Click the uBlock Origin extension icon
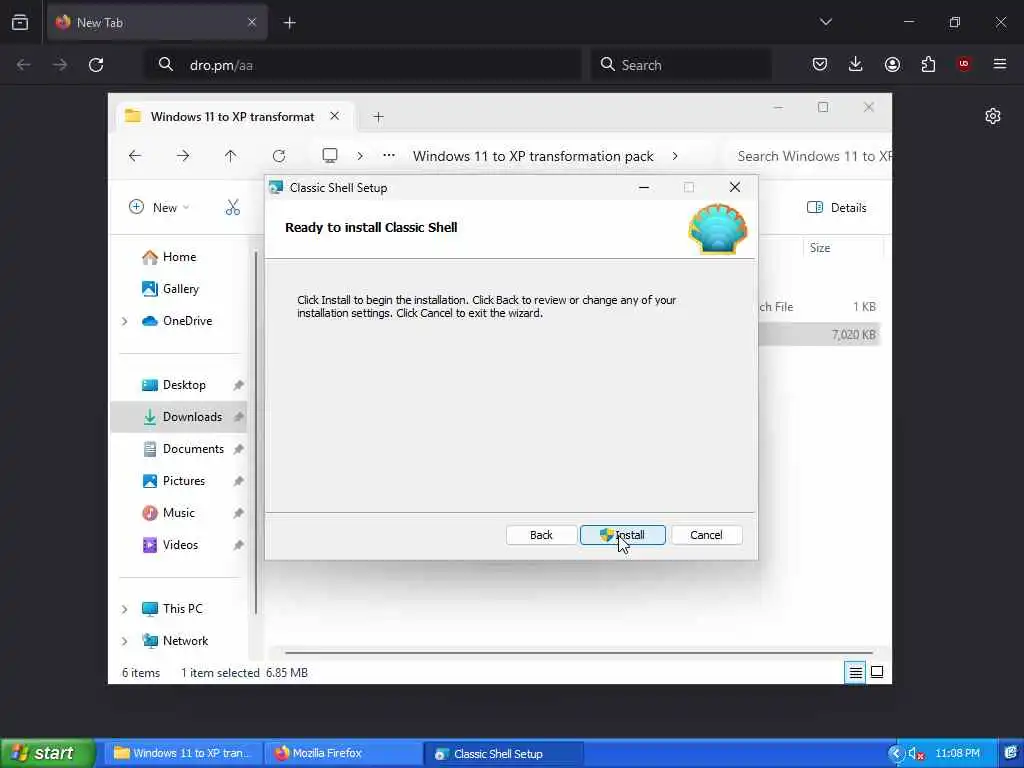This screenshot has height=768, width=1024. click(963, 64)
